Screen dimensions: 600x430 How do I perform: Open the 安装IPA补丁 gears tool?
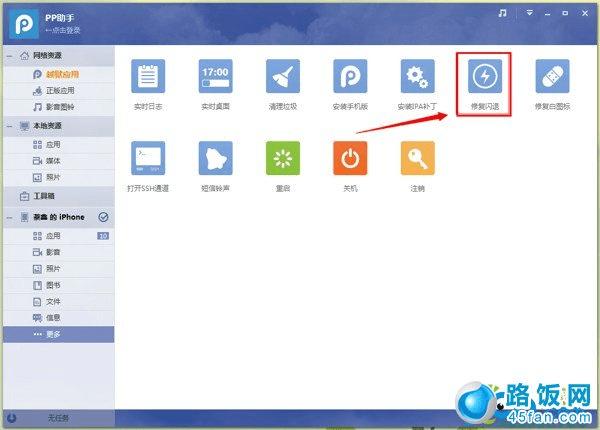click(417, 76)
